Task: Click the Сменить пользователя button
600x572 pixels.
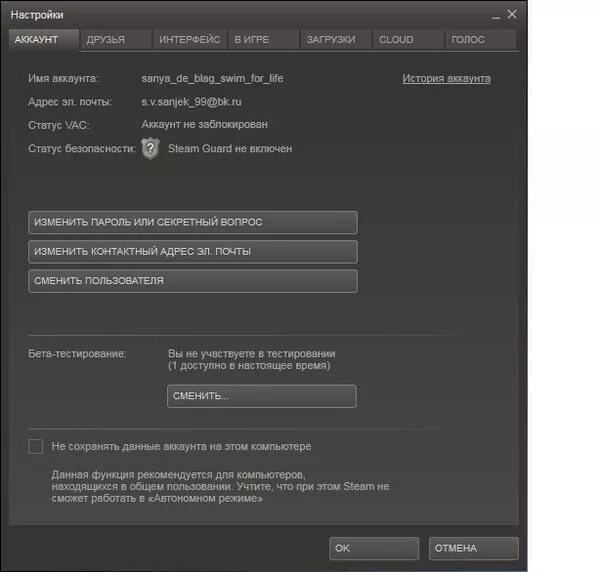Action: [x=193, y=281]
